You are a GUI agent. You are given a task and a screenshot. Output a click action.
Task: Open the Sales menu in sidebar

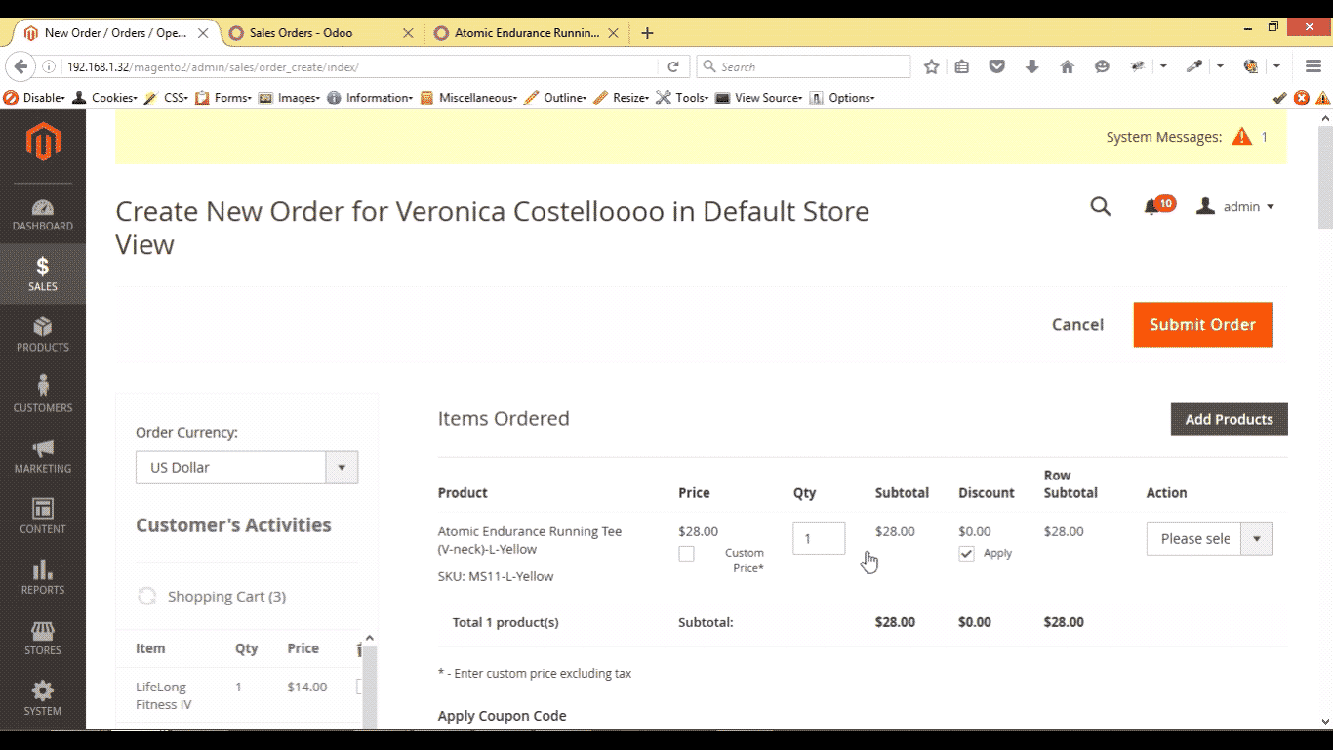point(43,274)
